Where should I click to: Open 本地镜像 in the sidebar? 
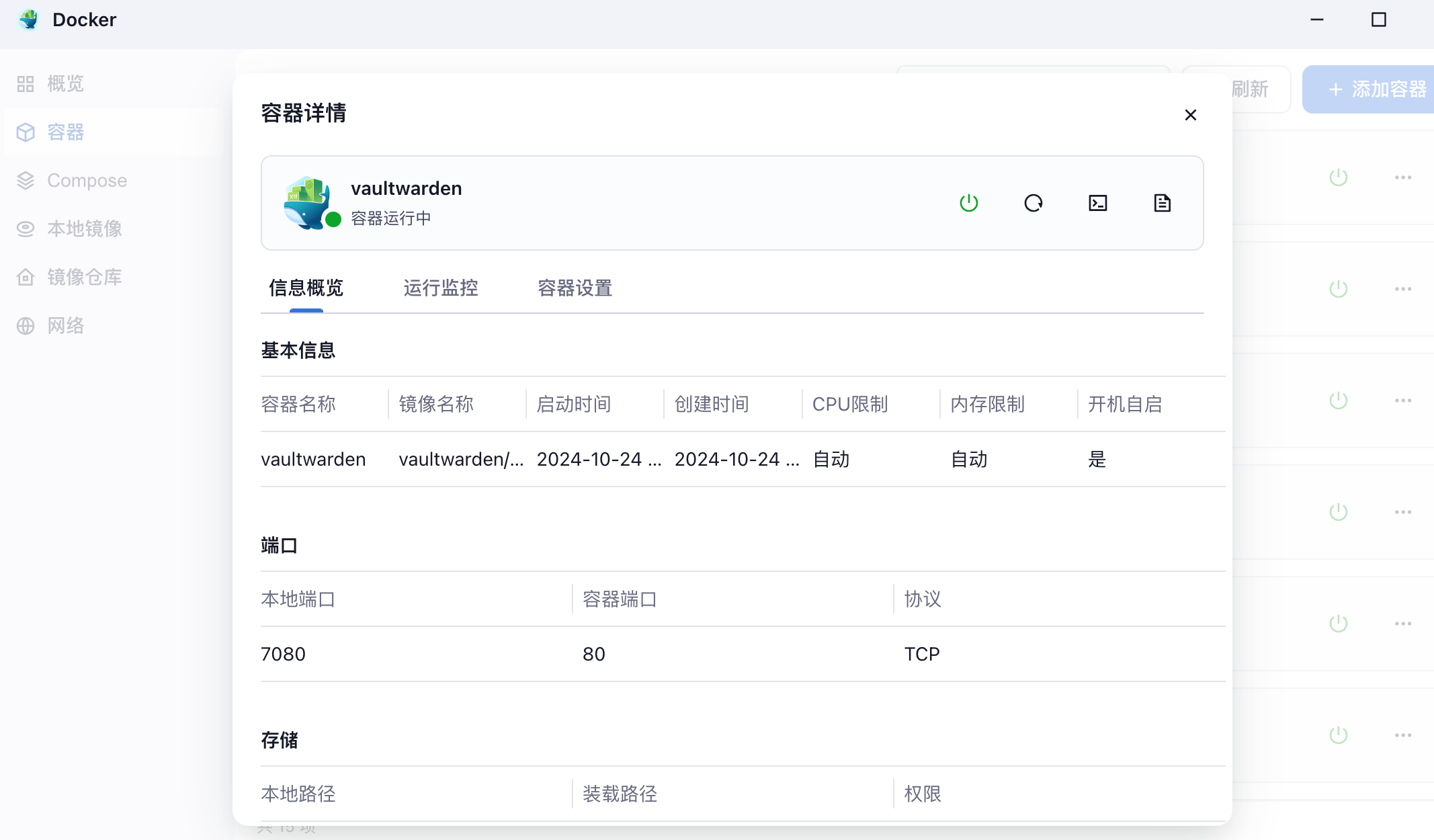pos(113,229)
